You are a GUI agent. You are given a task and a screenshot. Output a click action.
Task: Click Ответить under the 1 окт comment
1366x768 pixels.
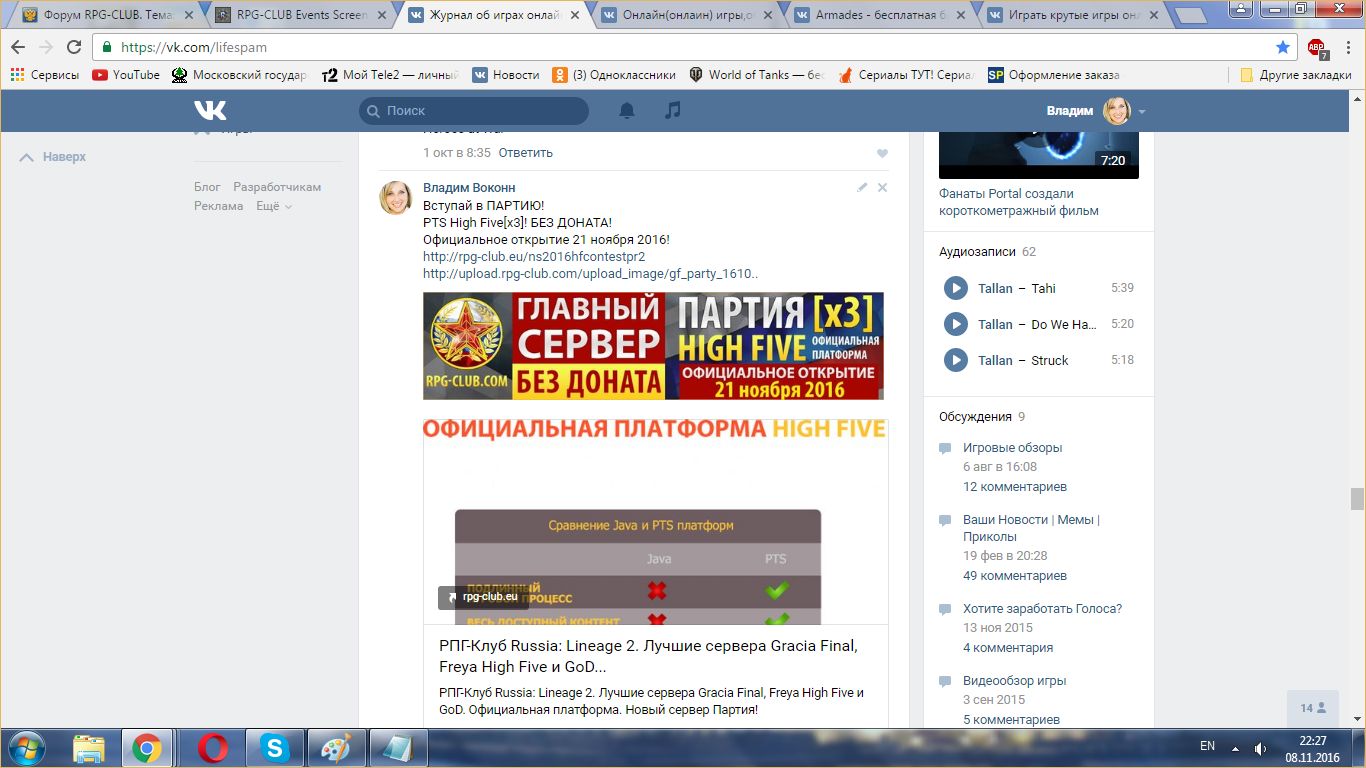point(526,153)
